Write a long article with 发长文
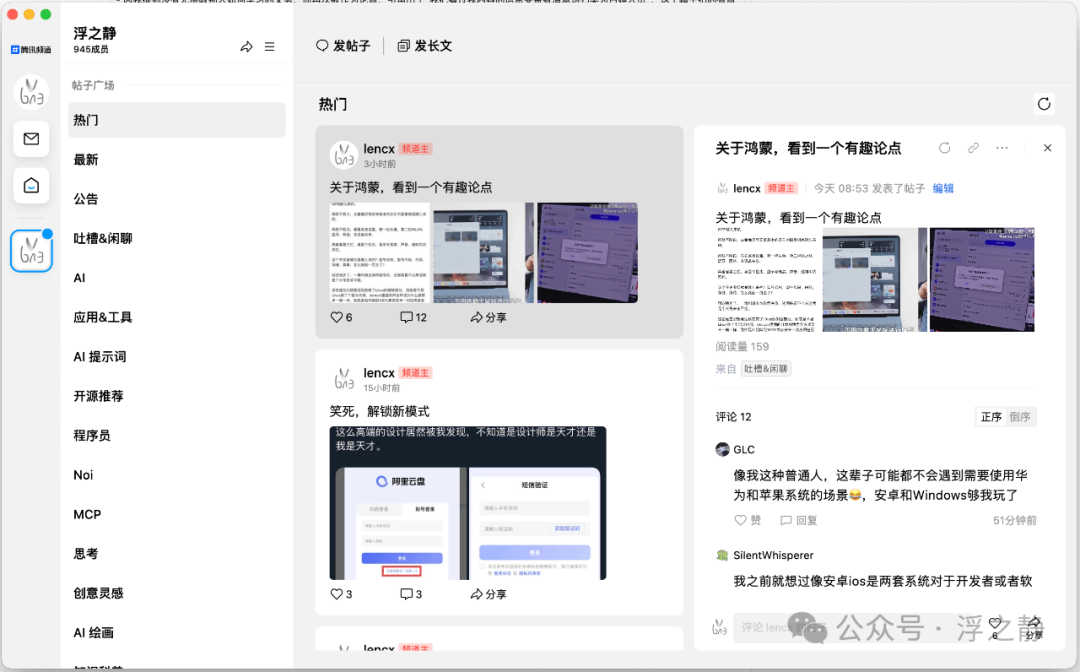 [x=424, y=46]
